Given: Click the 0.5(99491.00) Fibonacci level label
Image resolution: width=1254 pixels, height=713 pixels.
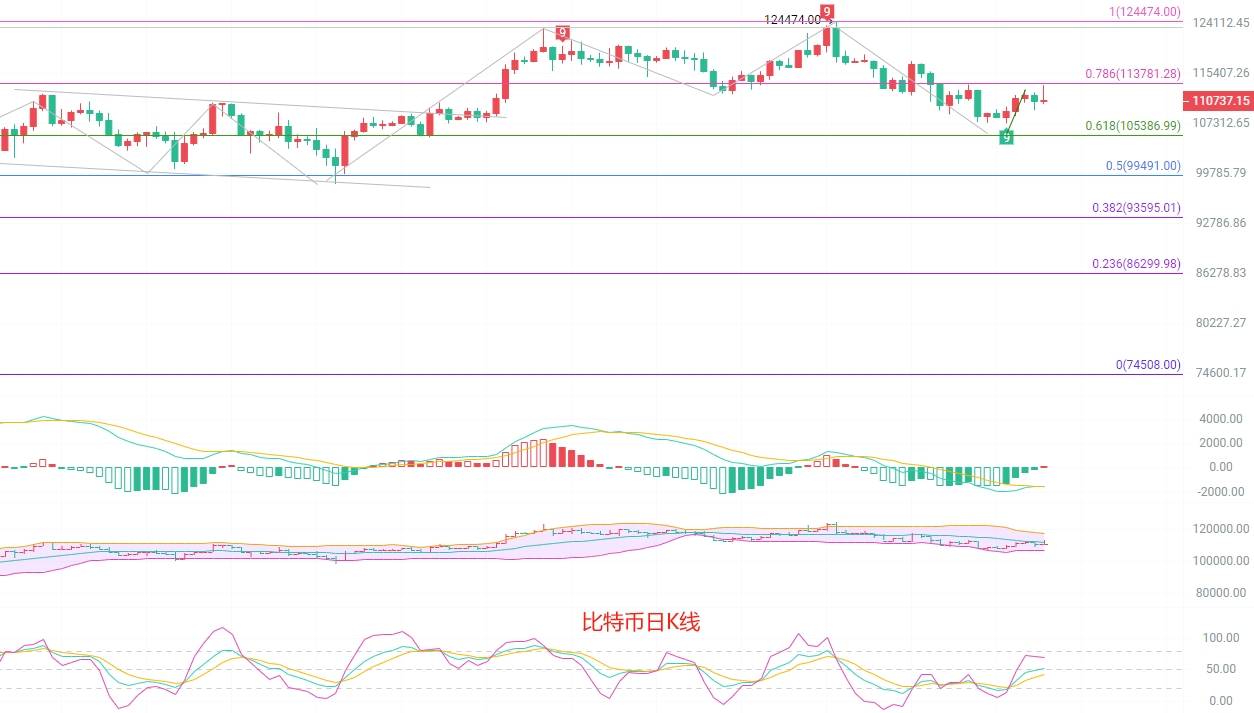Looking at the screenshot, I should [x=1142, y=166].
